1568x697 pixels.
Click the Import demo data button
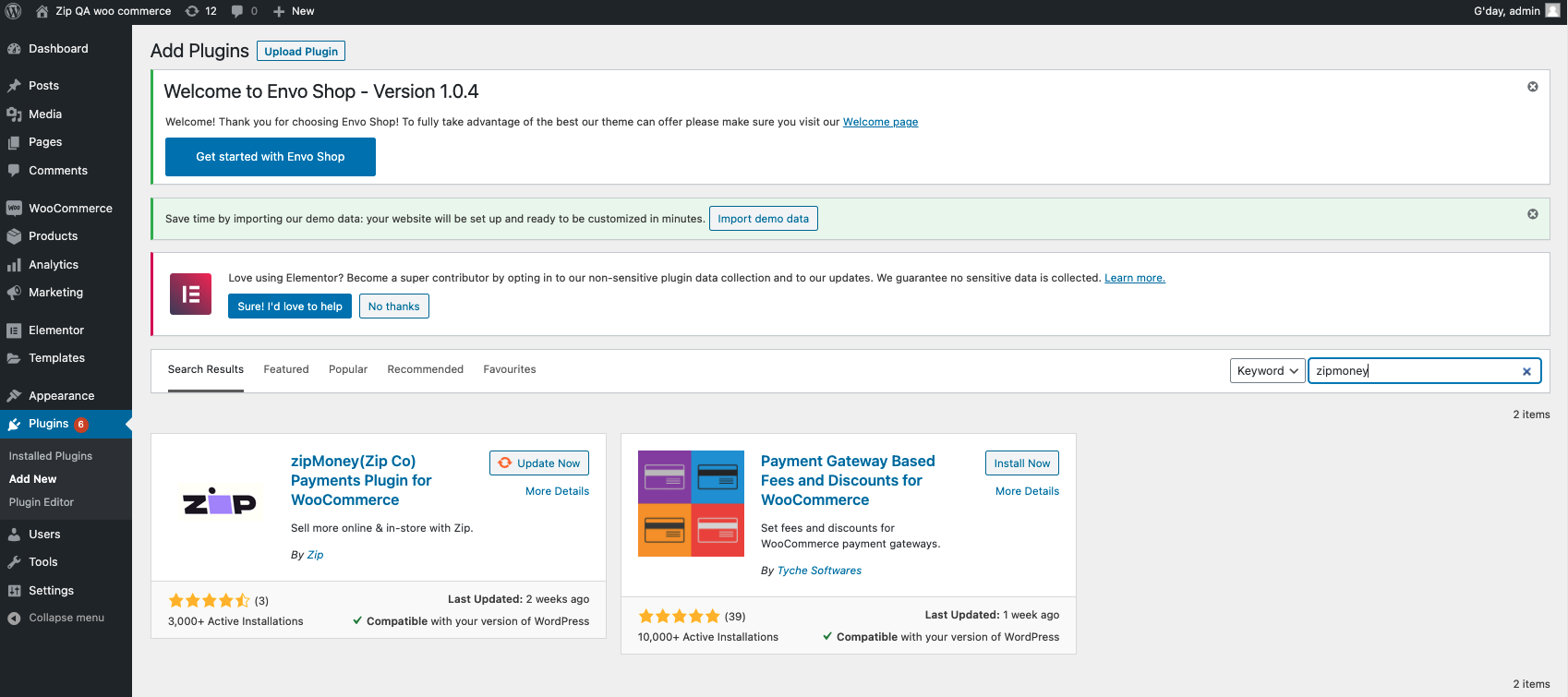(764, 219)
